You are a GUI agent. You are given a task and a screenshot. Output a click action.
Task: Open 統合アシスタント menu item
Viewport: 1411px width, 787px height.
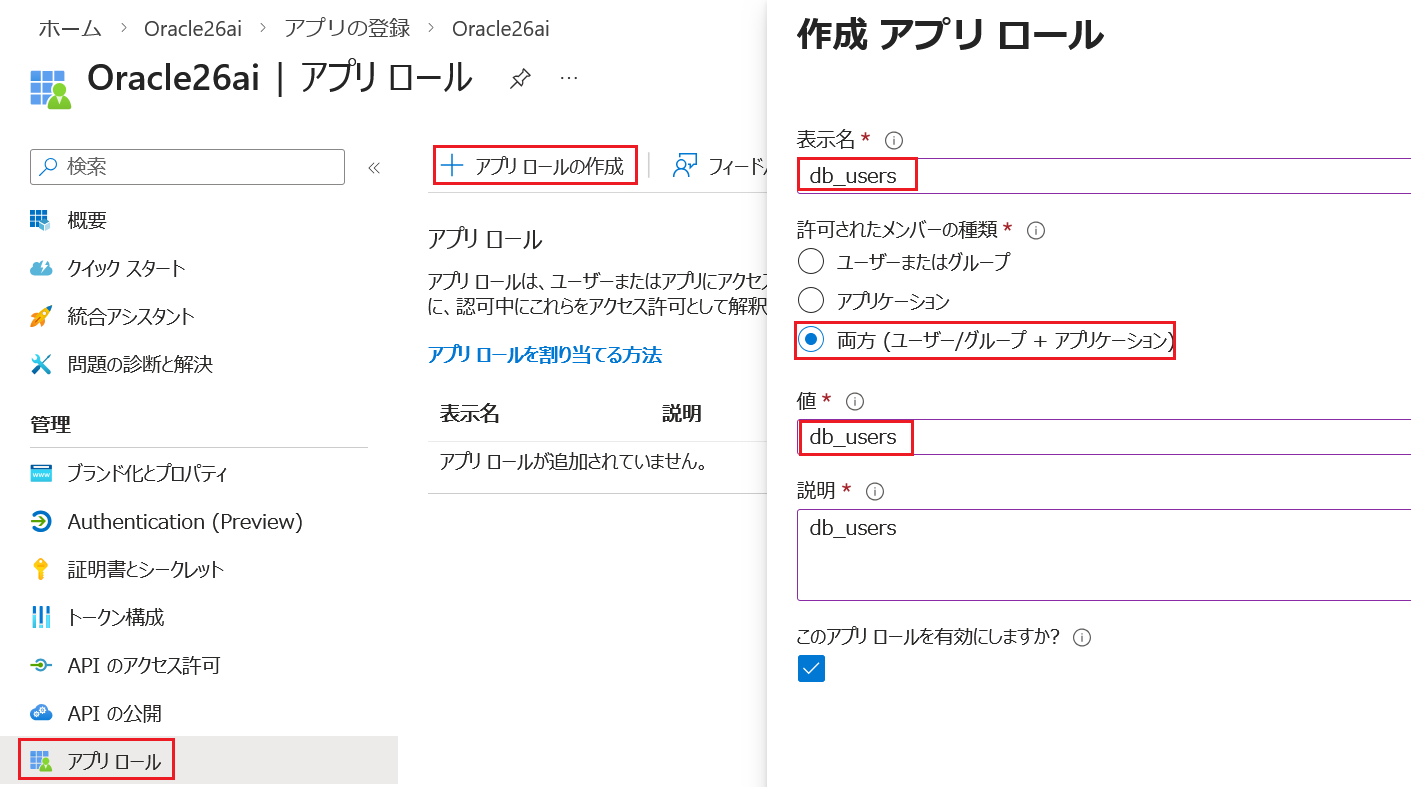click(131, 316)
